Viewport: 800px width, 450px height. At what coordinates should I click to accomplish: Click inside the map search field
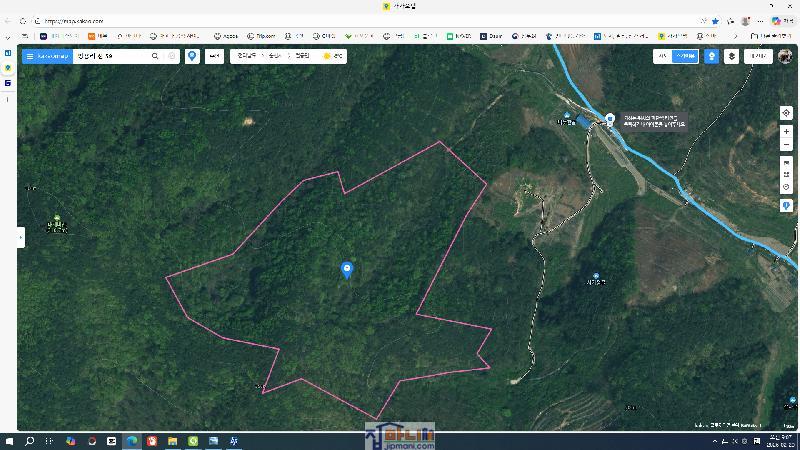[110, 56]
